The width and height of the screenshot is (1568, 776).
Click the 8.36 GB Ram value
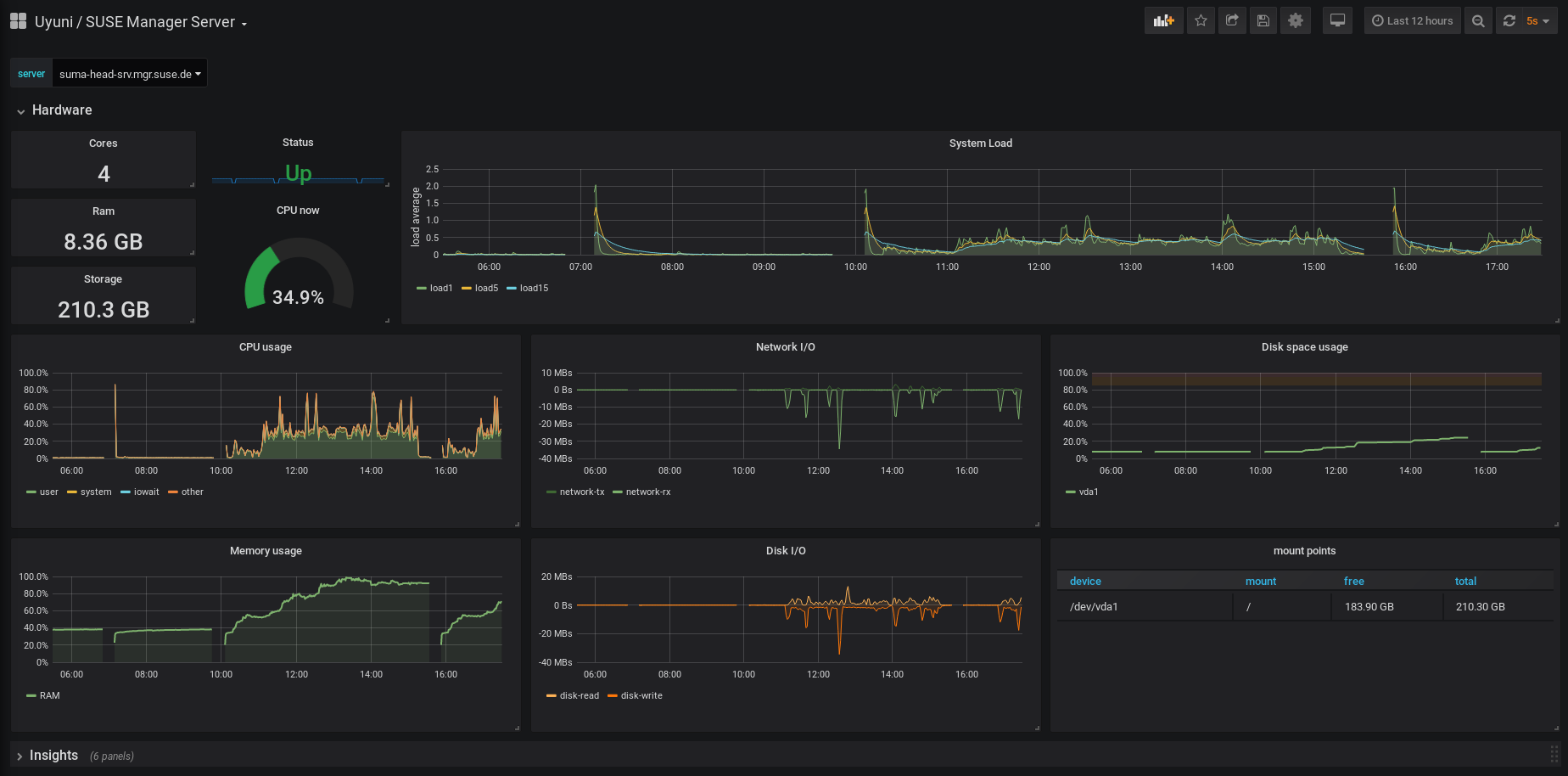point(104,242)
